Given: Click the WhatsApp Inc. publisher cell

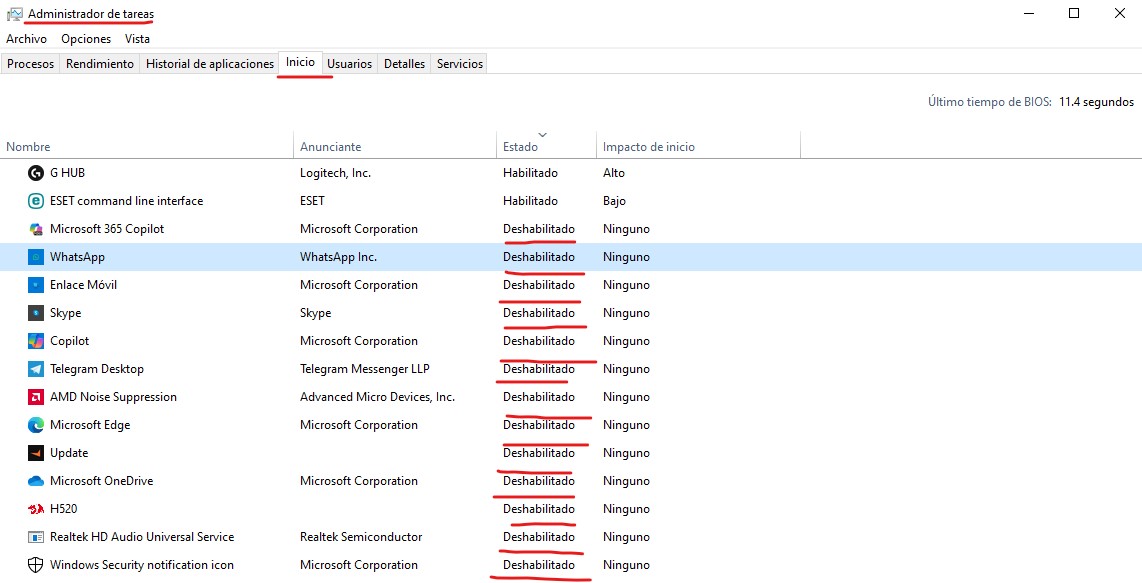Looking at the screenshot, I should pyautogui.click(x=339, y=257).
